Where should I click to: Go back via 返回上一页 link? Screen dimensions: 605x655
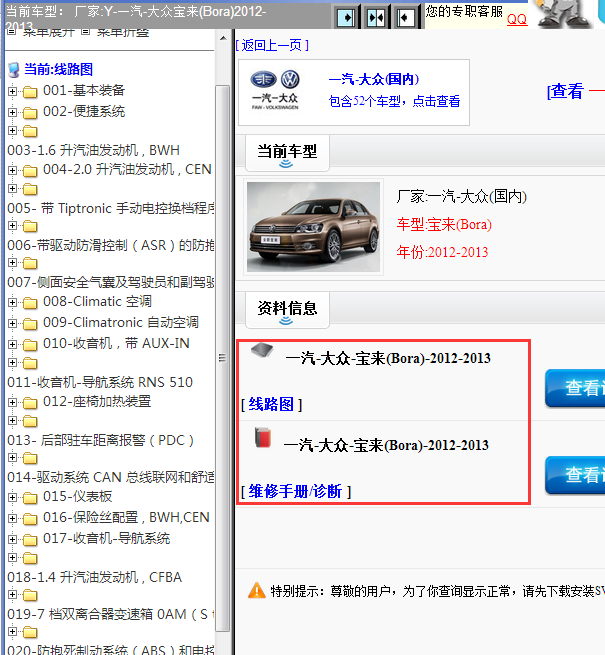(272, 45)
